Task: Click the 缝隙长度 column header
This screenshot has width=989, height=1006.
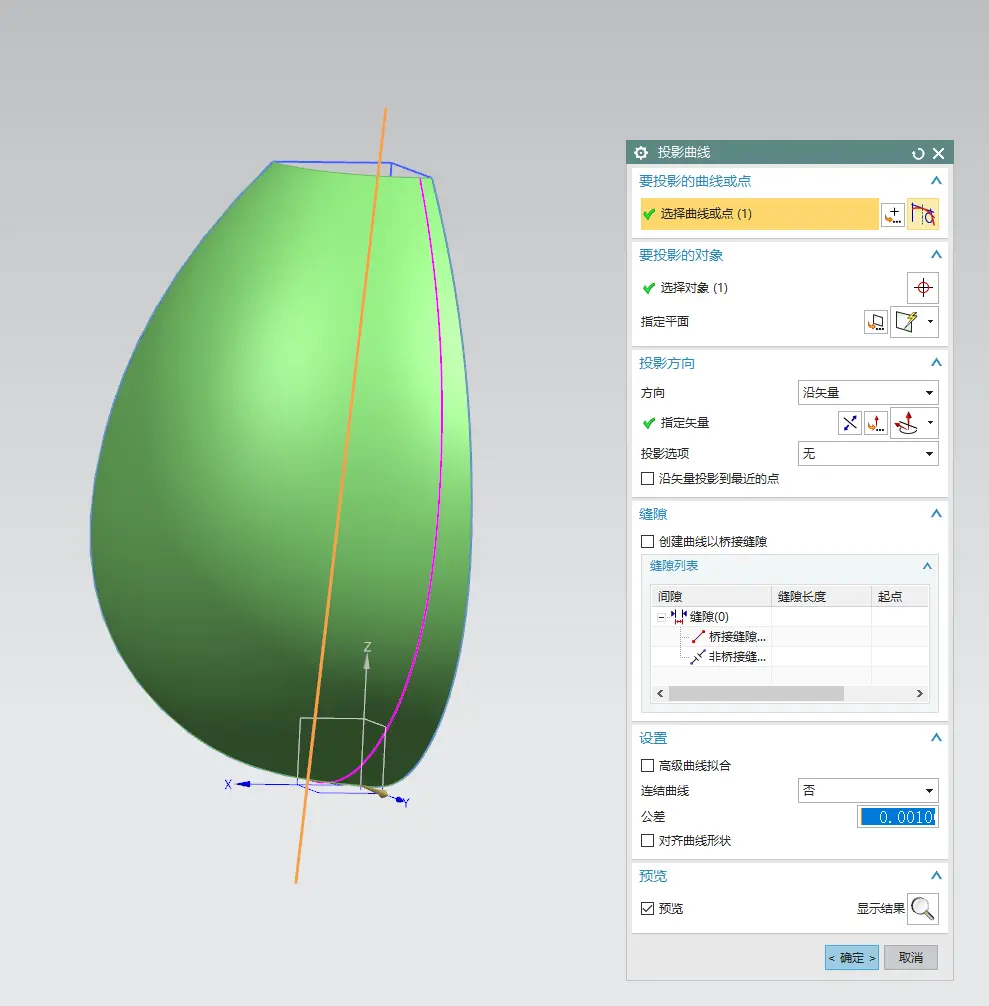Action: coord(821,597)
